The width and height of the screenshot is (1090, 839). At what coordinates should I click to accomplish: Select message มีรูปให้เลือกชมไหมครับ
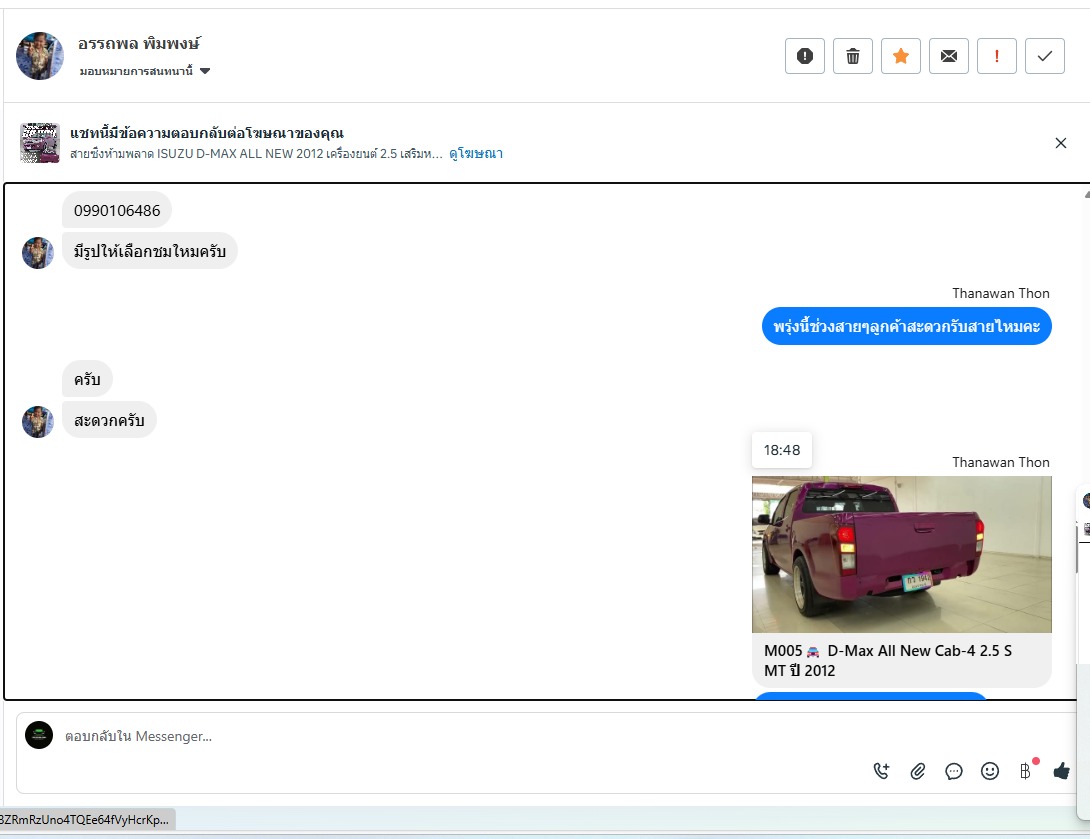[149, 251]
